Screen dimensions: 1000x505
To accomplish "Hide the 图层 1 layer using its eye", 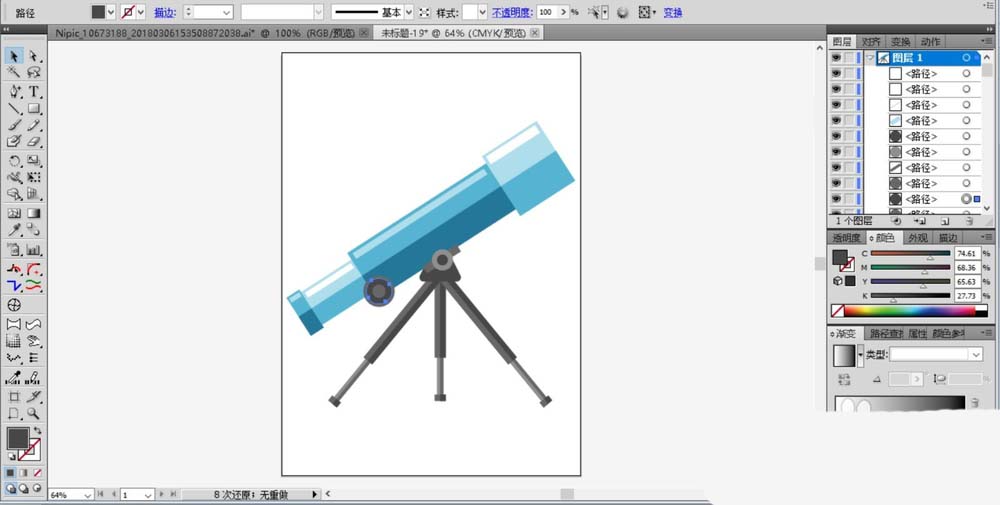I will click(x=836, y=58).
